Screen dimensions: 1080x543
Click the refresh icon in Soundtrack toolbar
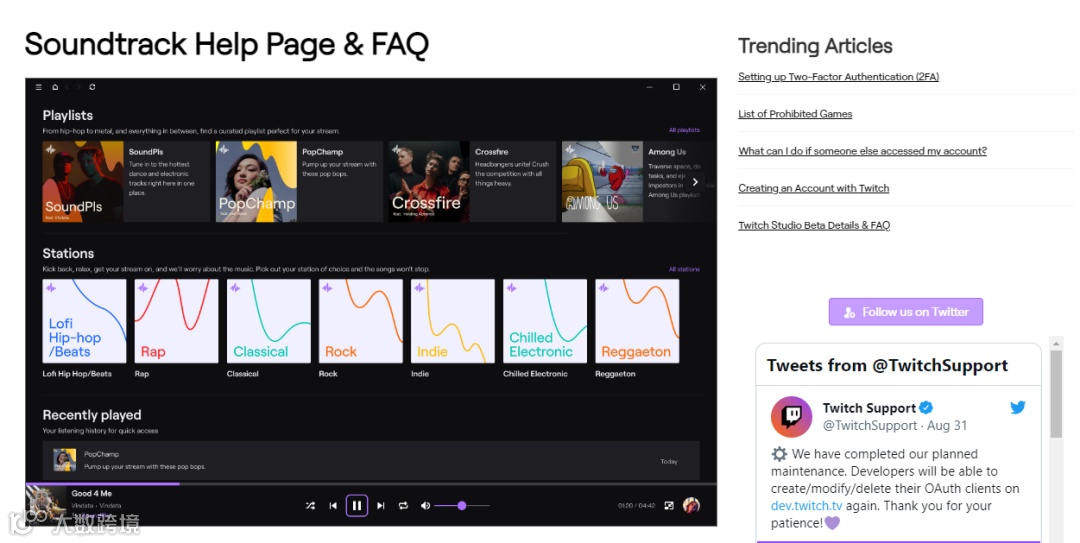tap(92, 87)
